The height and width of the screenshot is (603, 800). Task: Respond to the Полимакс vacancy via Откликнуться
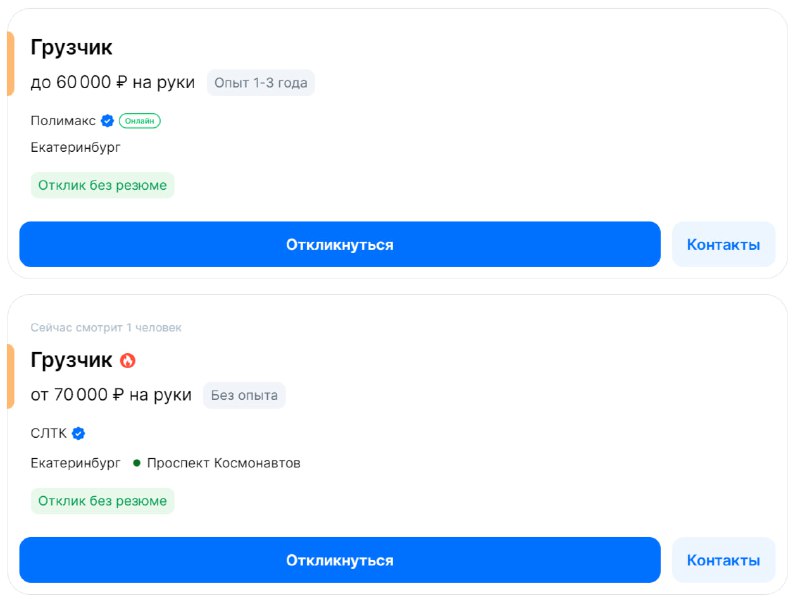pos(340,244)
